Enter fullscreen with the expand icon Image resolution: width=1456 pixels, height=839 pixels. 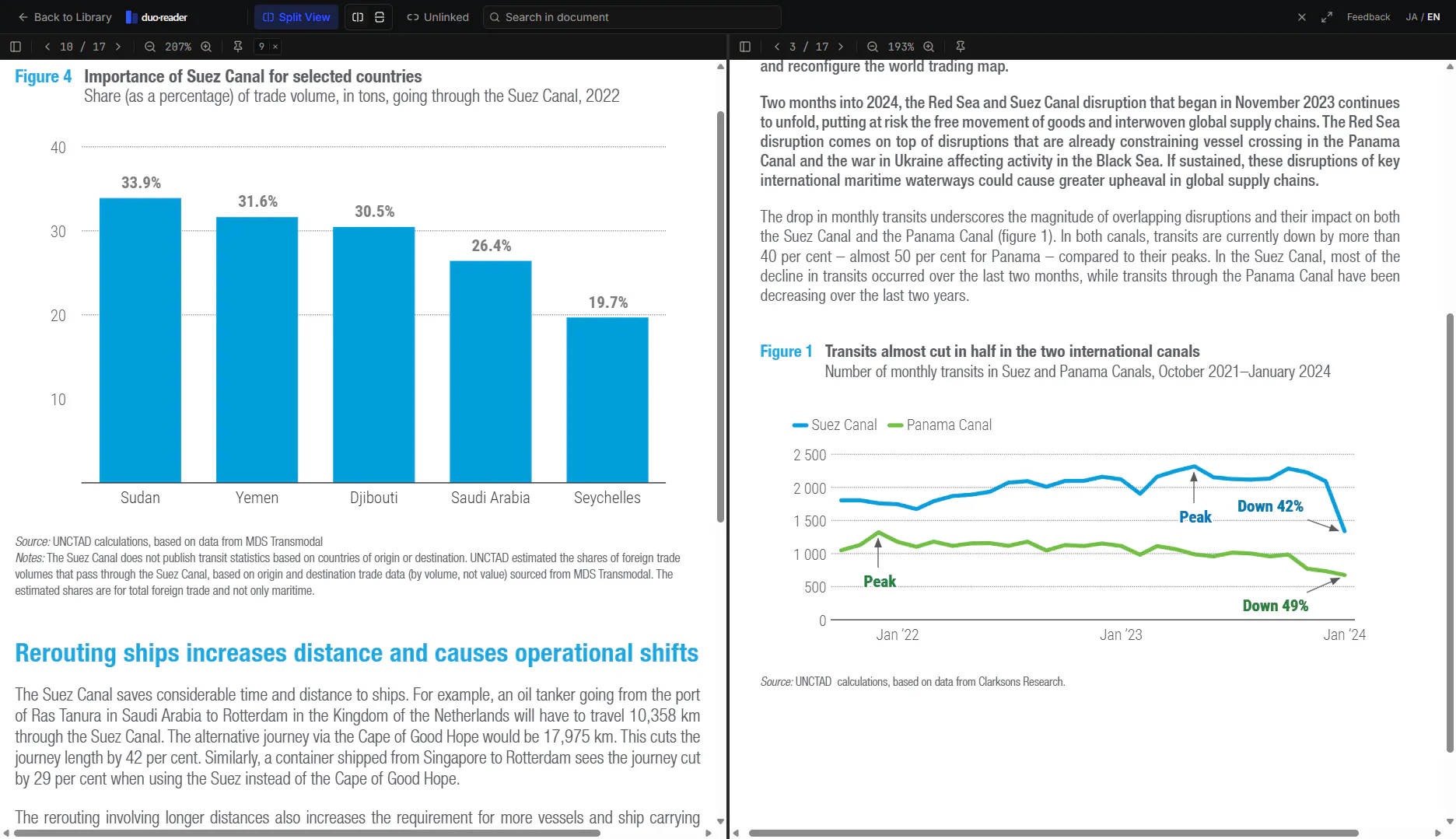[1327, 17]
